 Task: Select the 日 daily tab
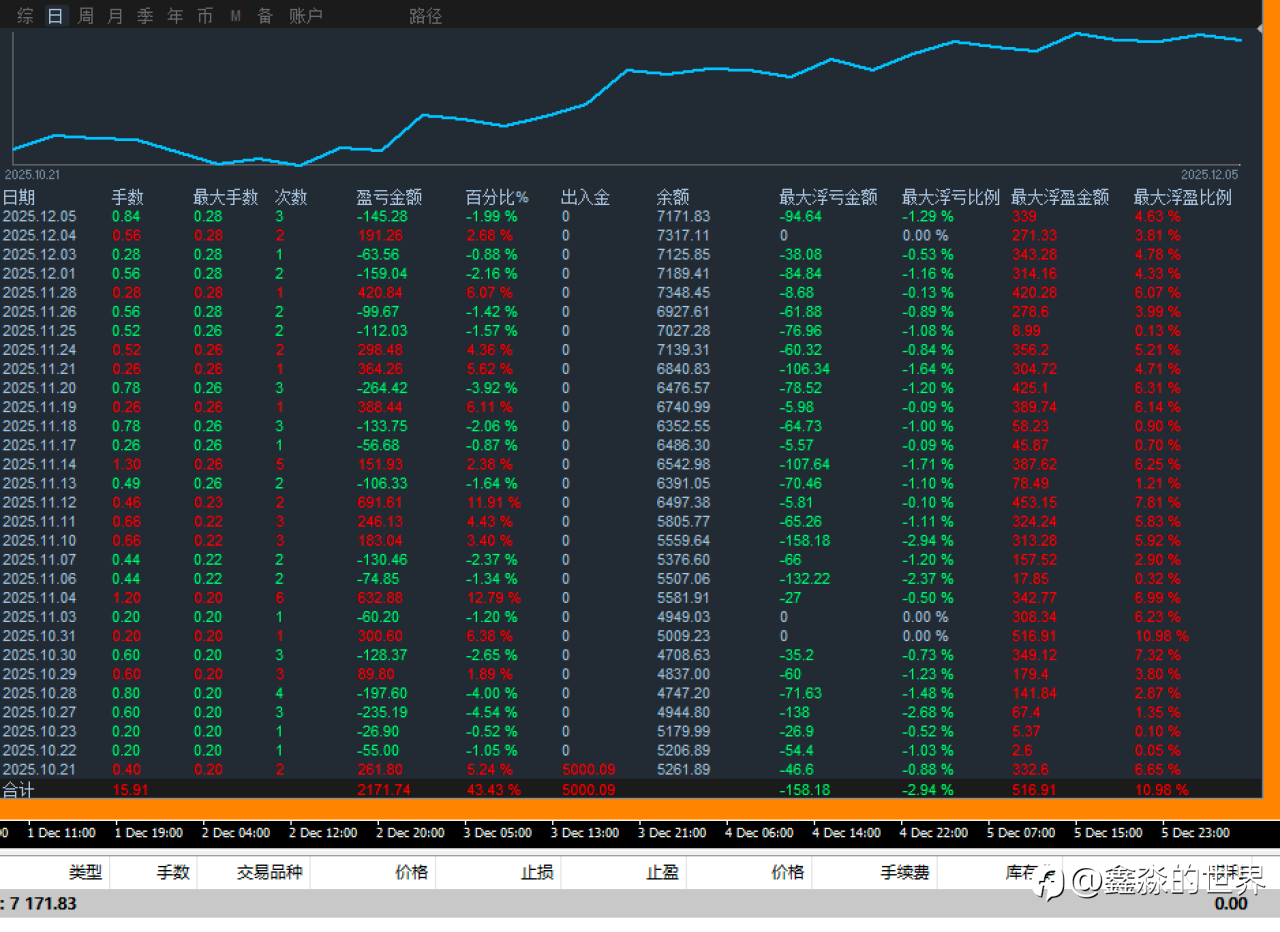pyautogui.click(x=55, y=16)
